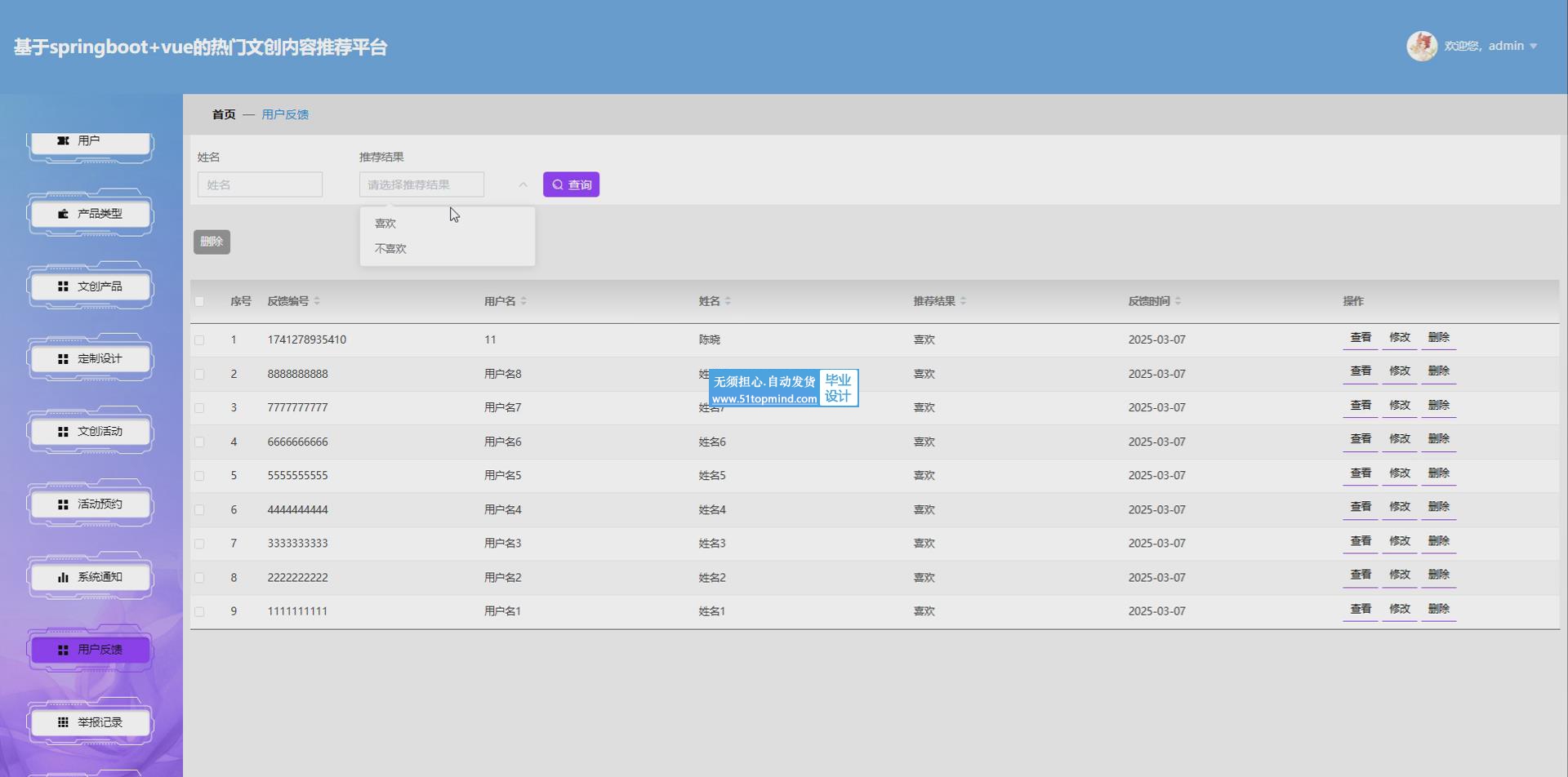Click the 产品类型 sidebar icon

(x=63, y=214)
